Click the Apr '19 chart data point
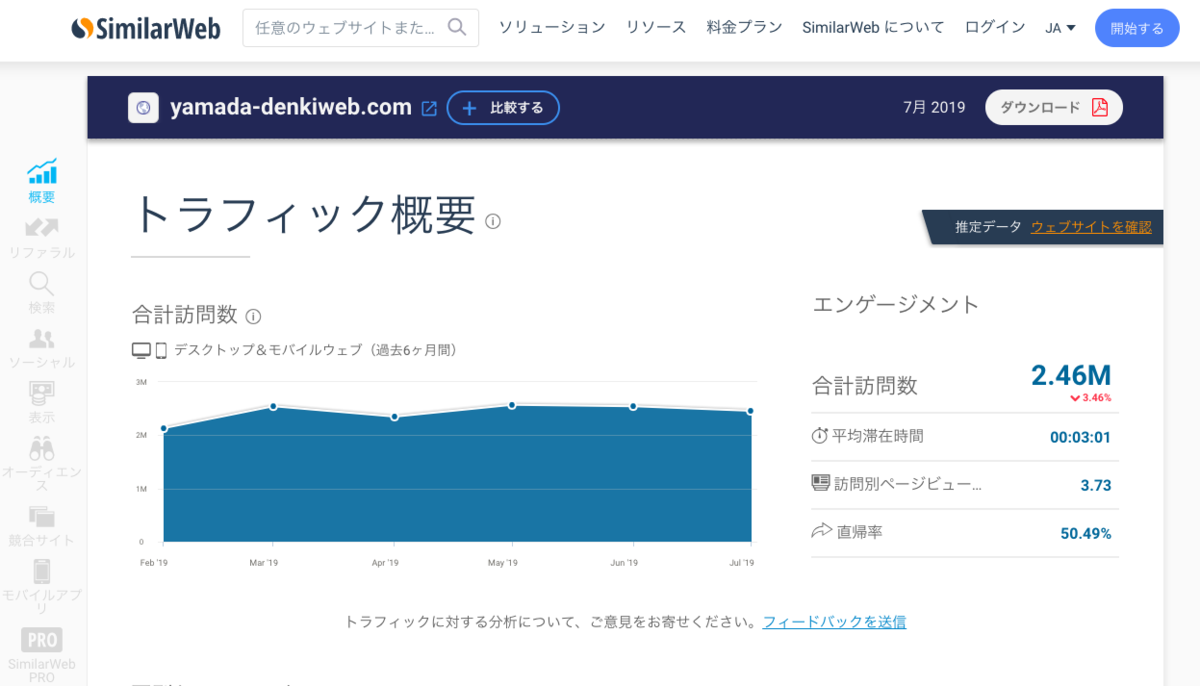The width and height of the screenshot is (1200, 686). click(x=395, y=417)
